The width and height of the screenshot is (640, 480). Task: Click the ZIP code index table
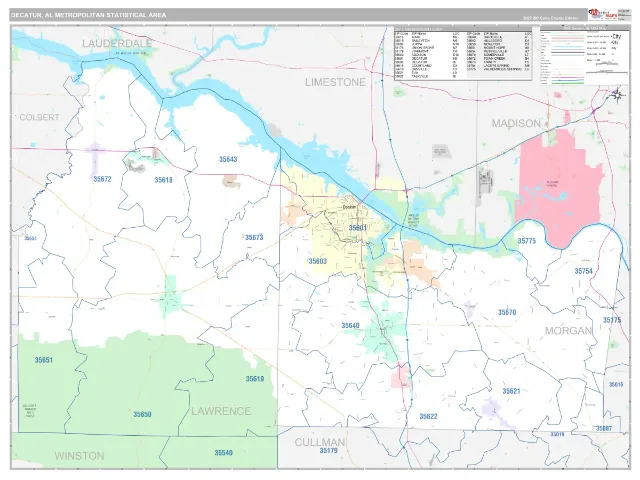pos(463,53)
